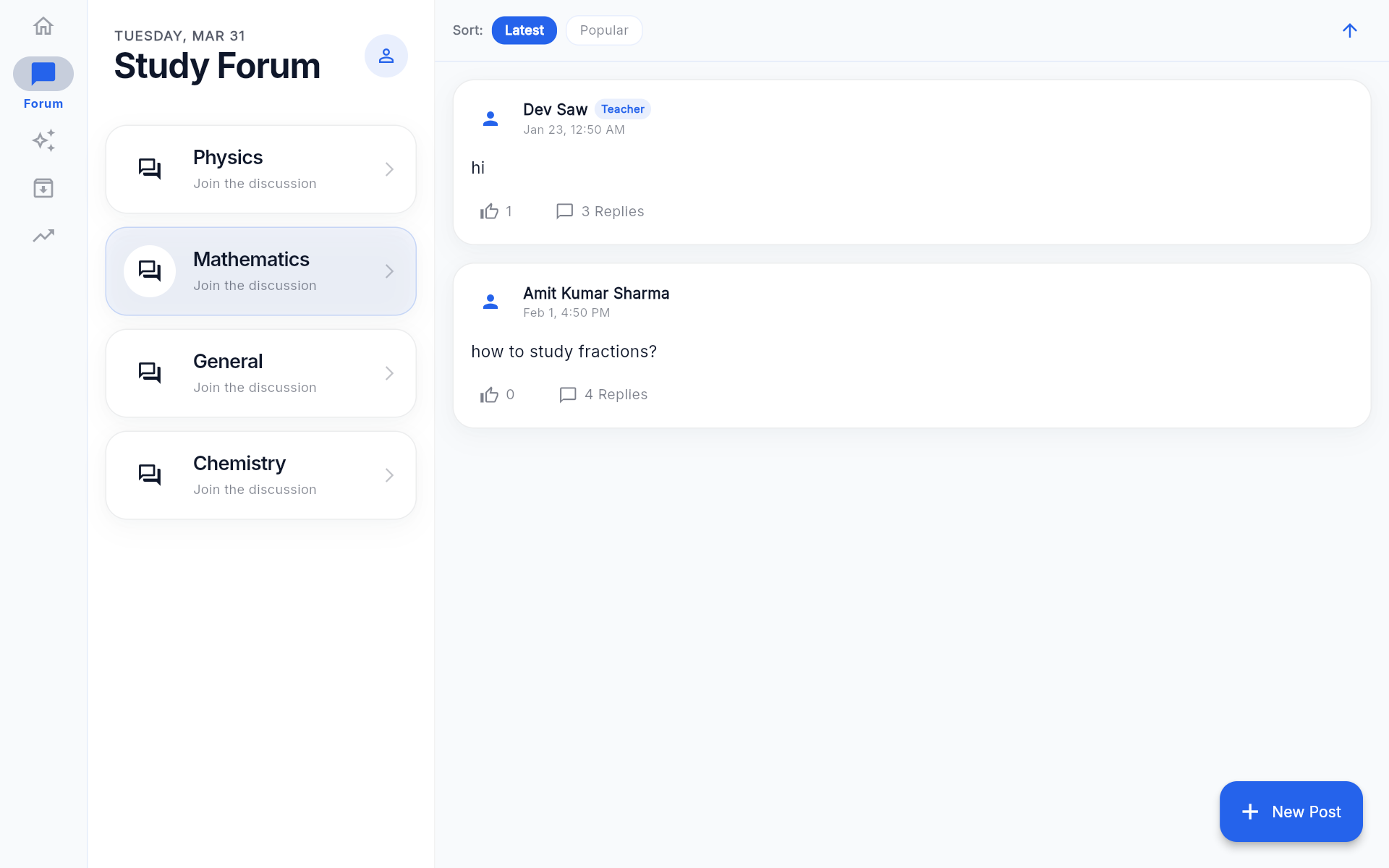
Task: Expand Chemistry with its chevron arrow
Action: 389,475
